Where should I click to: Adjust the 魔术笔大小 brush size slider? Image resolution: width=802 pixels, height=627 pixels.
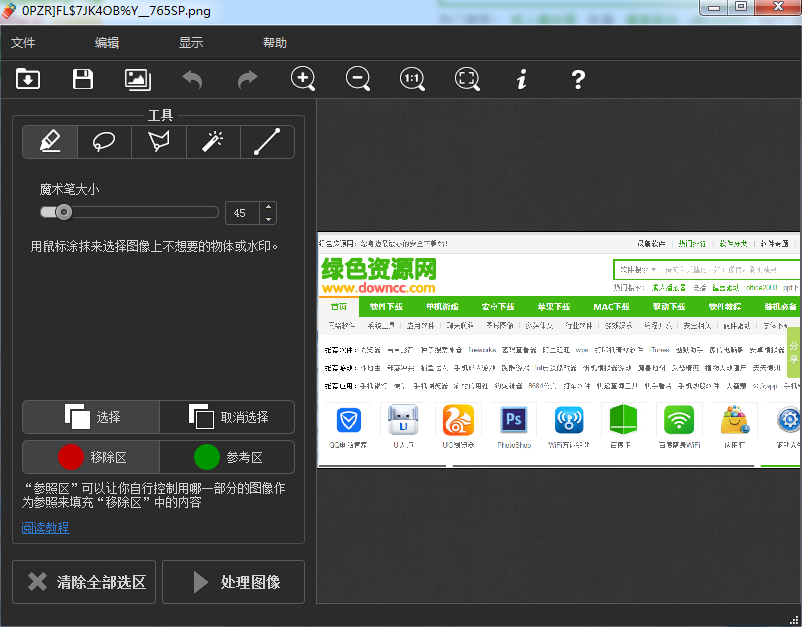click(x=65, y=212)
